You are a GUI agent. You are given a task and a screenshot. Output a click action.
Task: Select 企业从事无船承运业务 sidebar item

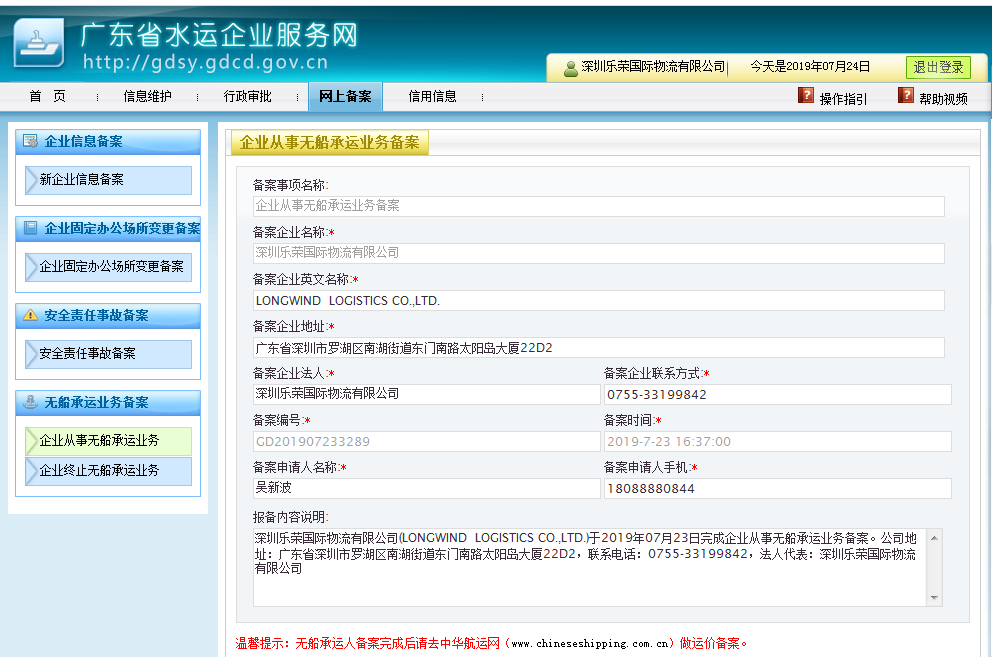109,441
